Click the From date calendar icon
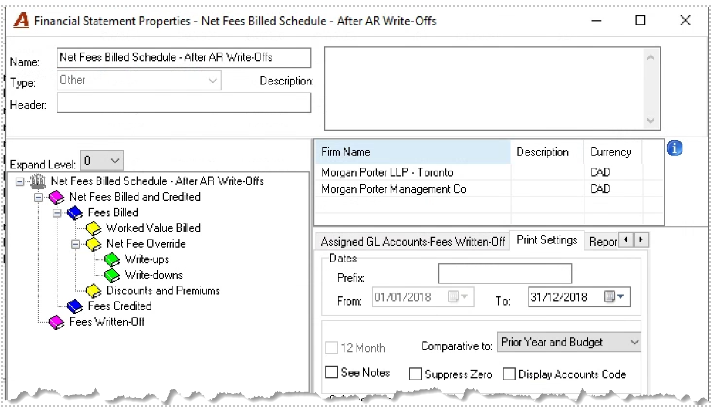The width and height of the screenshot is (716, 412). pos(458,297)
